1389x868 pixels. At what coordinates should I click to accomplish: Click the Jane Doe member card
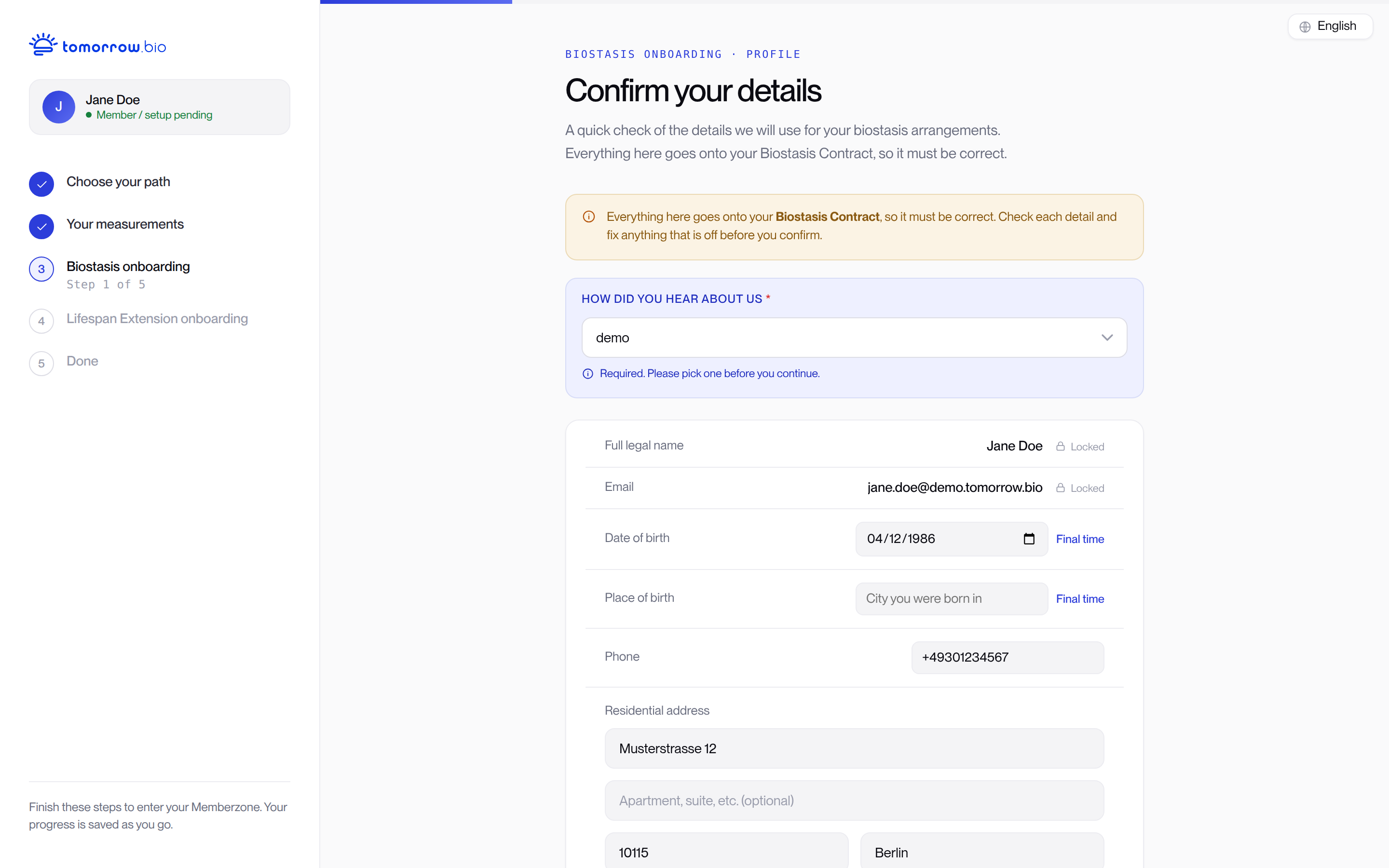[x=160, y=107]
